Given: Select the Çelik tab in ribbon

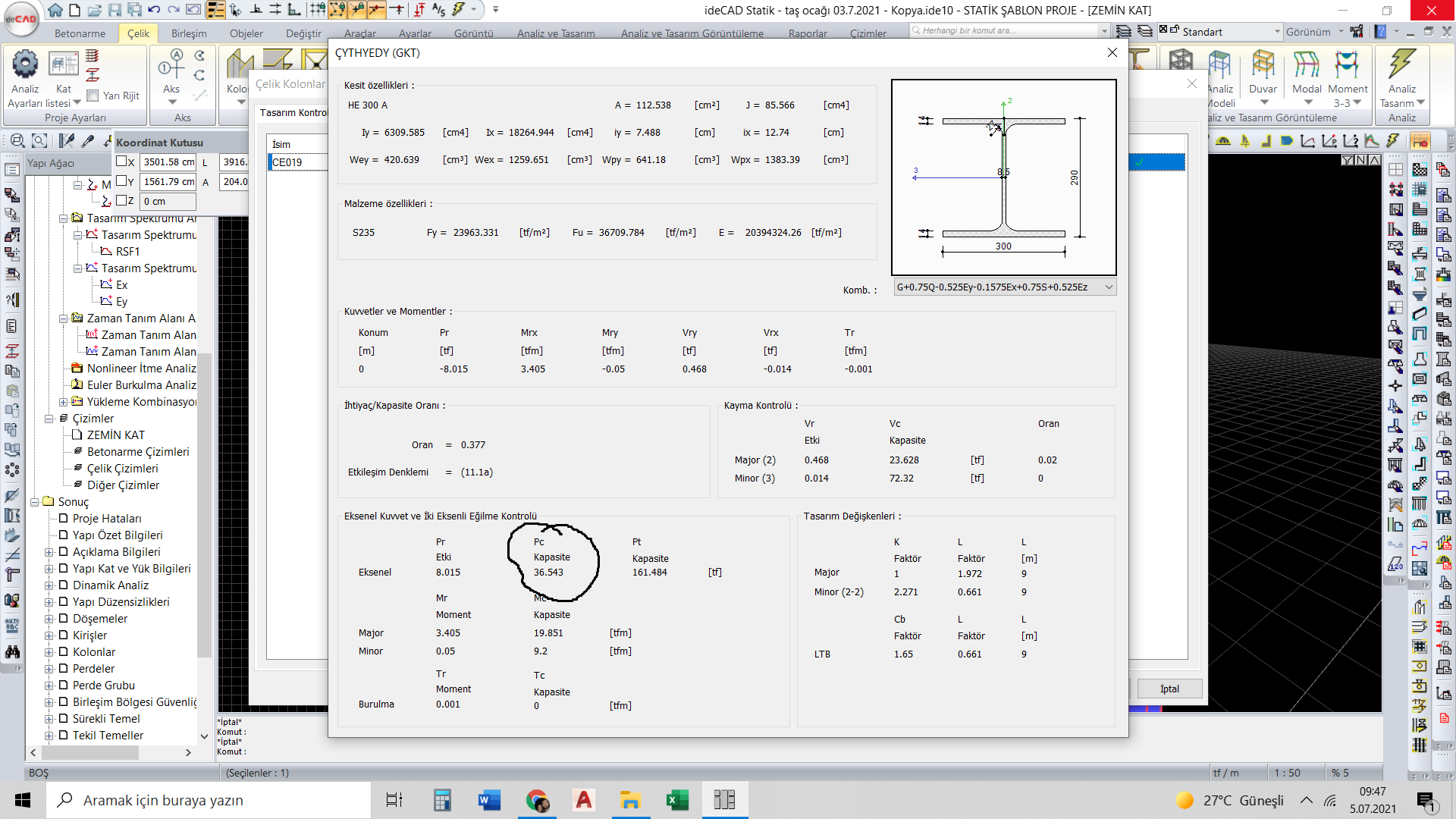Looking at the screenshot, I should tap(139, 33).
